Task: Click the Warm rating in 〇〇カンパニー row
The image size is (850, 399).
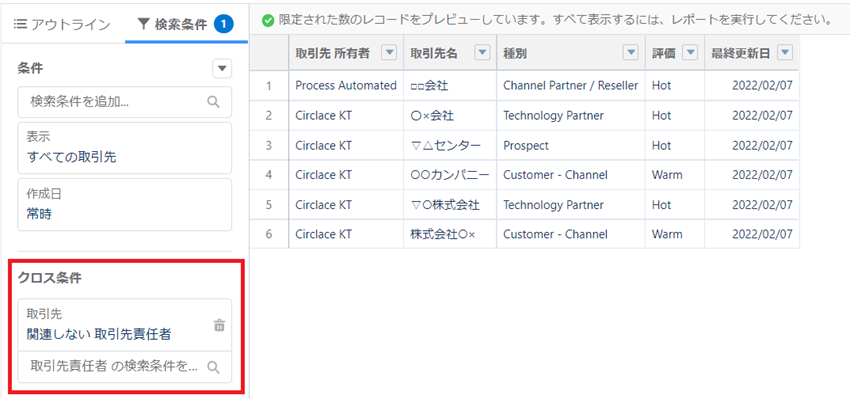Action: pyautogui.click(x=674, y=175)
